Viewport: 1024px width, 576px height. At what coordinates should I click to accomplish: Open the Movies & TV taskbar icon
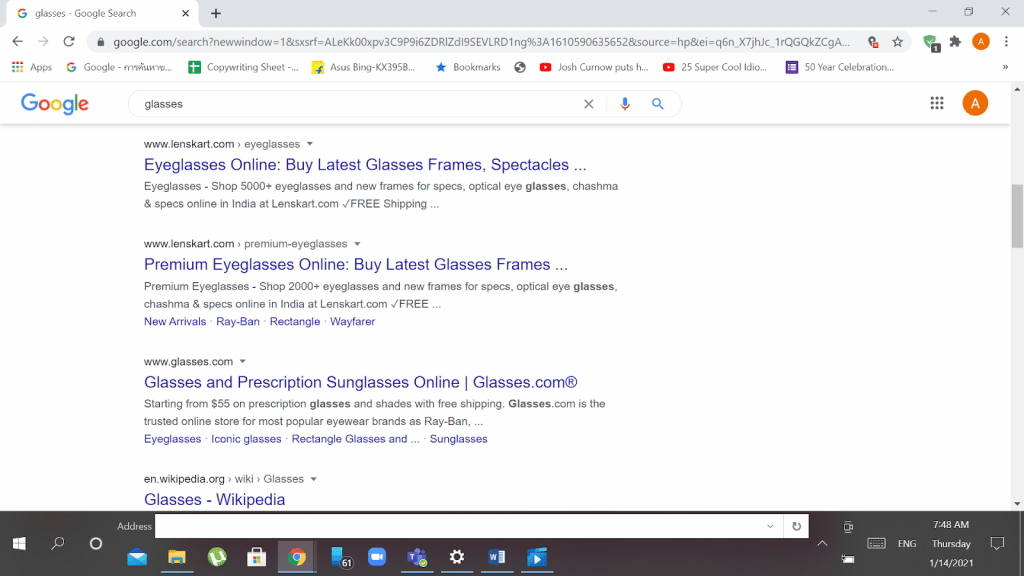tap(536, 558)
